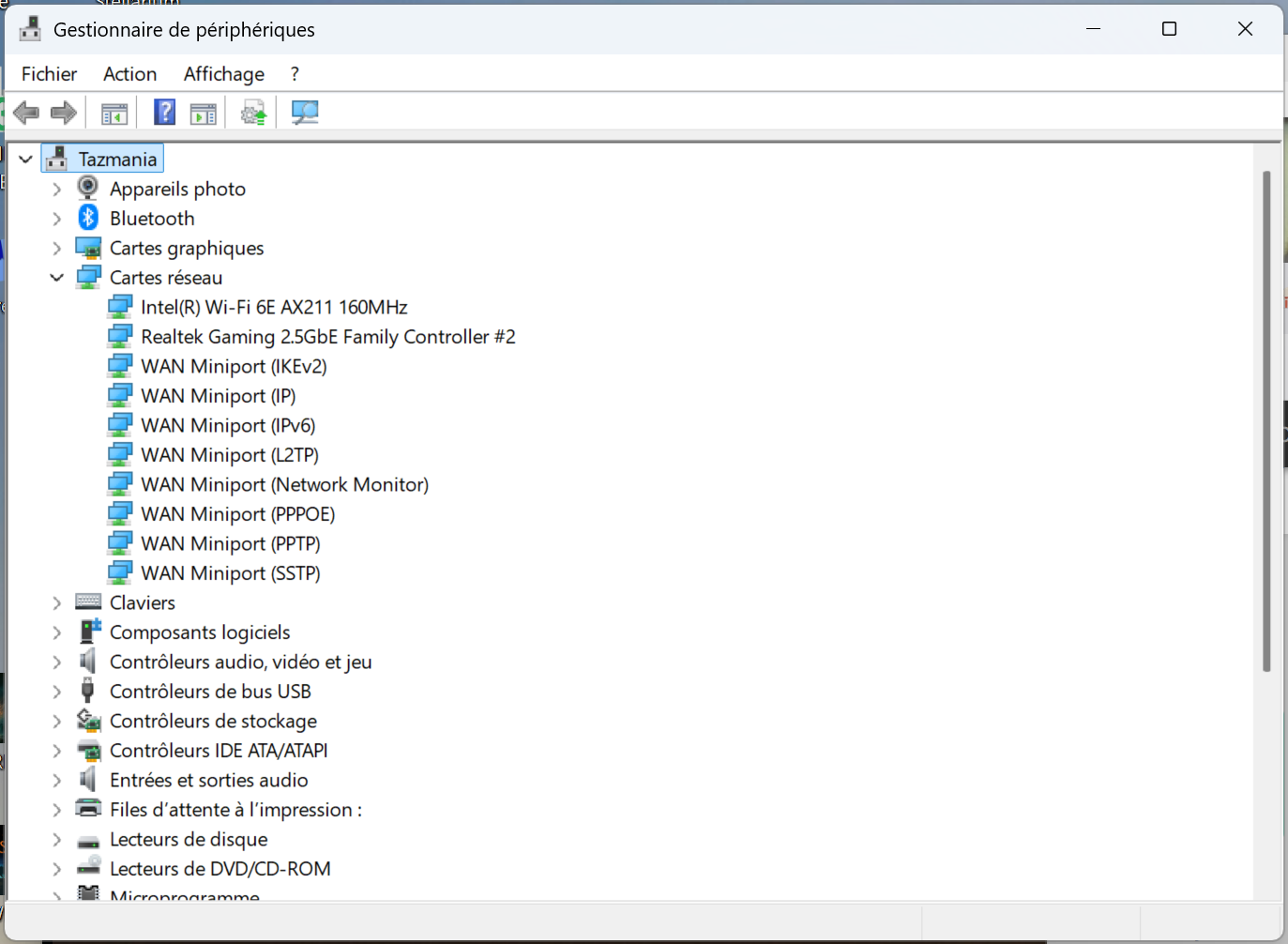This screenshot has height=944, width=1288.
Task: Click the disc icon for Lecteurs de DVD/CD-ROM
Action: pyautogui.click(x=88, y=867)
